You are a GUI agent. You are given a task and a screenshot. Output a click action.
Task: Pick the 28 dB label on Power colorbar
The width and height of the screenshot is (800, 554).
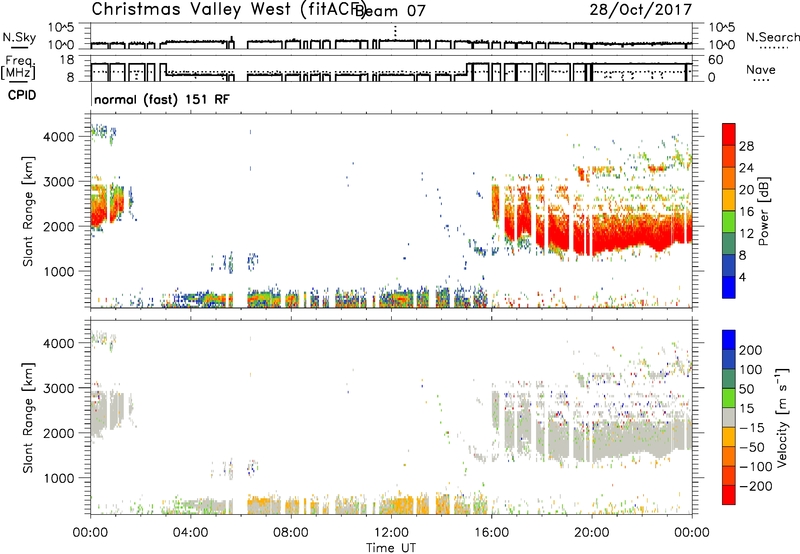pyautogui.click(x=746, y=146)
